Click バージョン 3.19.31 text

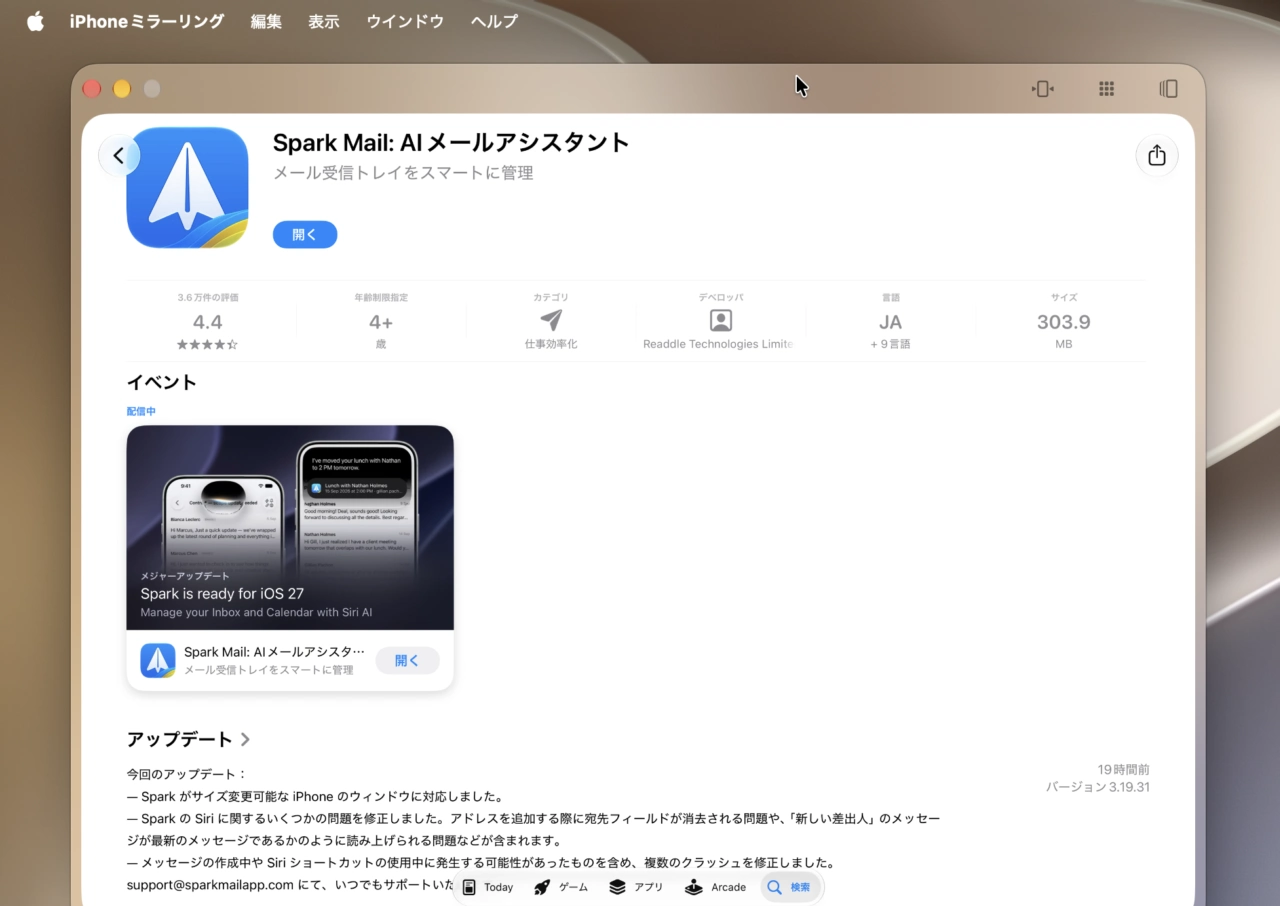(1097, 787)
